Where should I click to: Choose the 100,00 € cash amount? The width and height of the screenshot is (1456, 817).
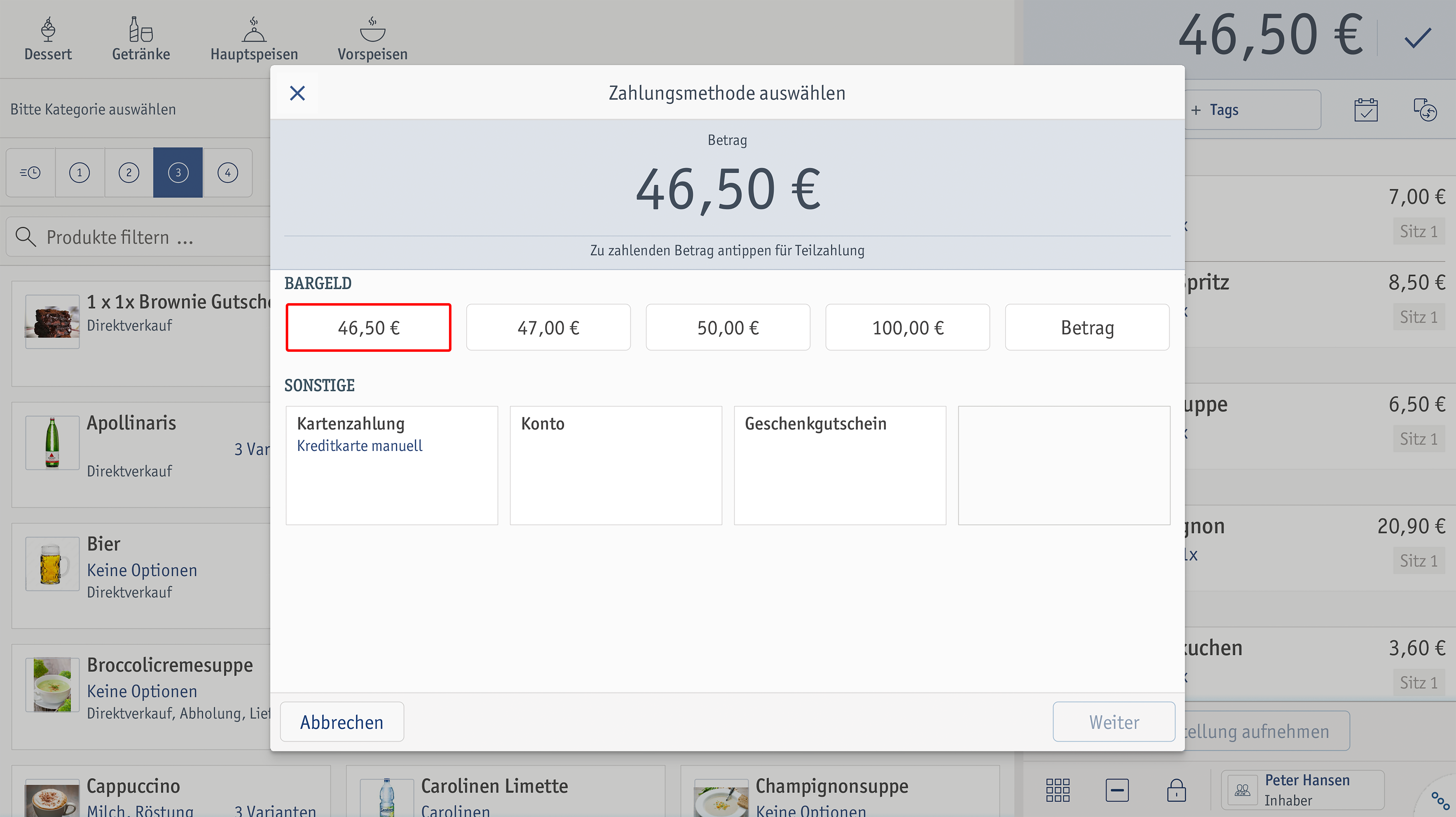click(908, 328)
